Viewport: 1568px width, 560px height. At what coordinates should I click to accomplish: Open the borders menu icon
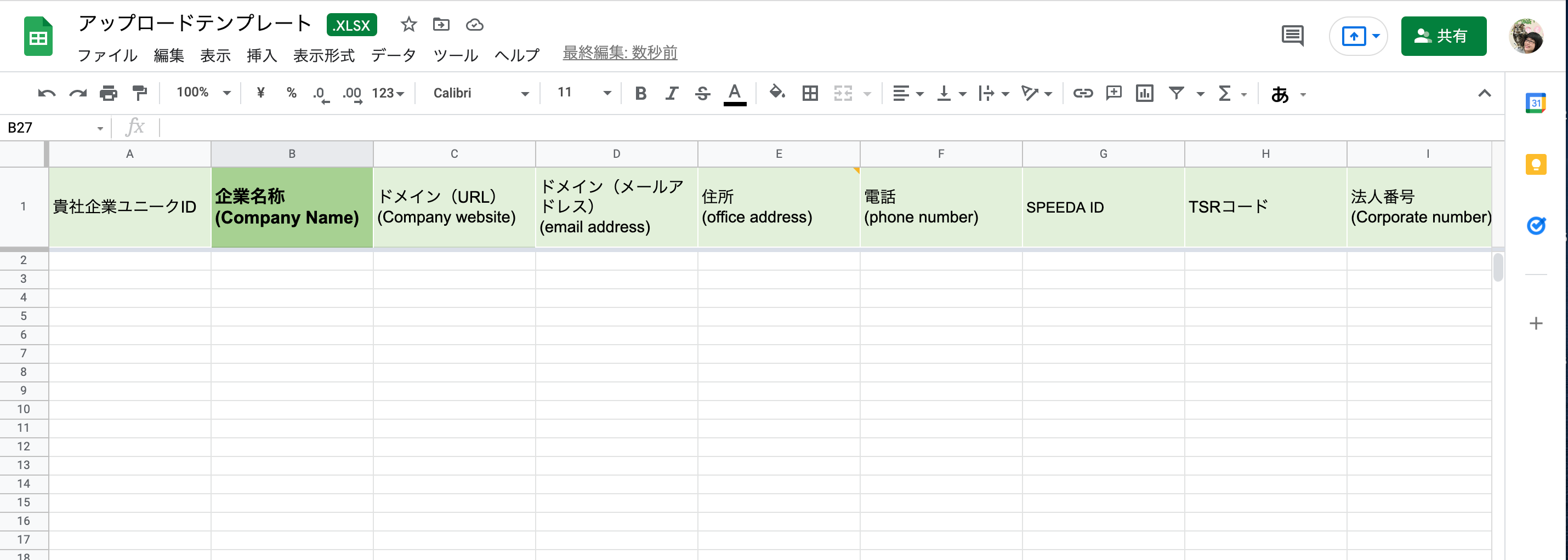810,93
